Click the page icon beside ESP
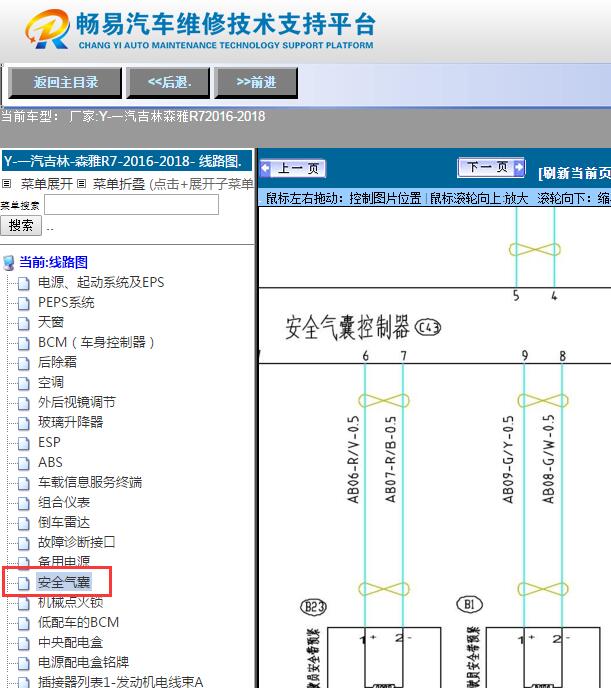The width and height of the screenshot is (611, 688). pos(24,443)
